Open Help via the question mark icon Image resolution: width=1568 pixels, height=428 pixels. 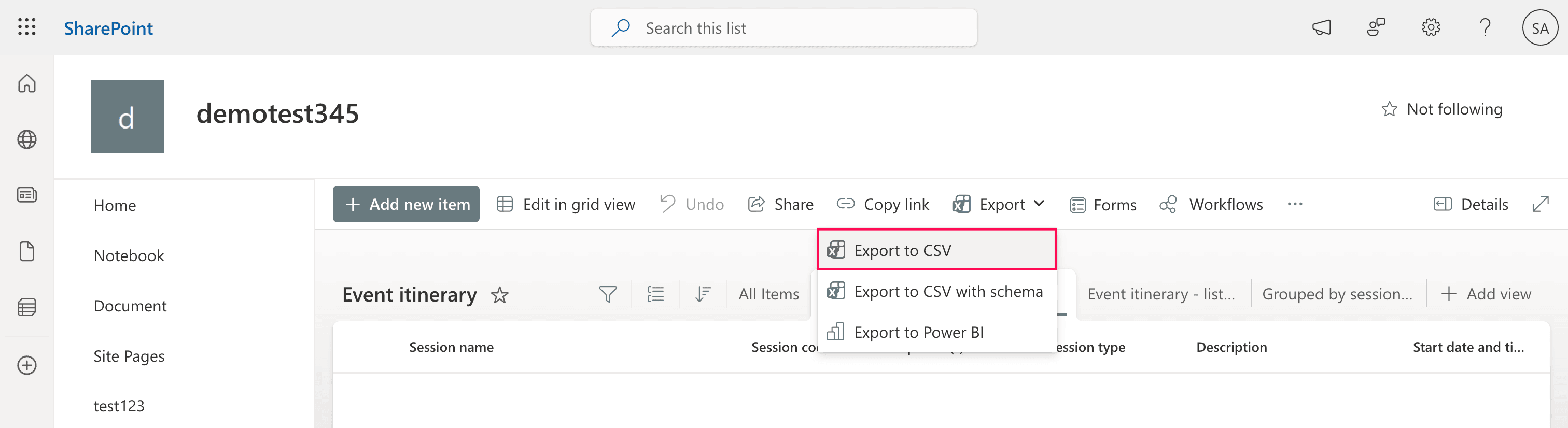[1485, 27]
